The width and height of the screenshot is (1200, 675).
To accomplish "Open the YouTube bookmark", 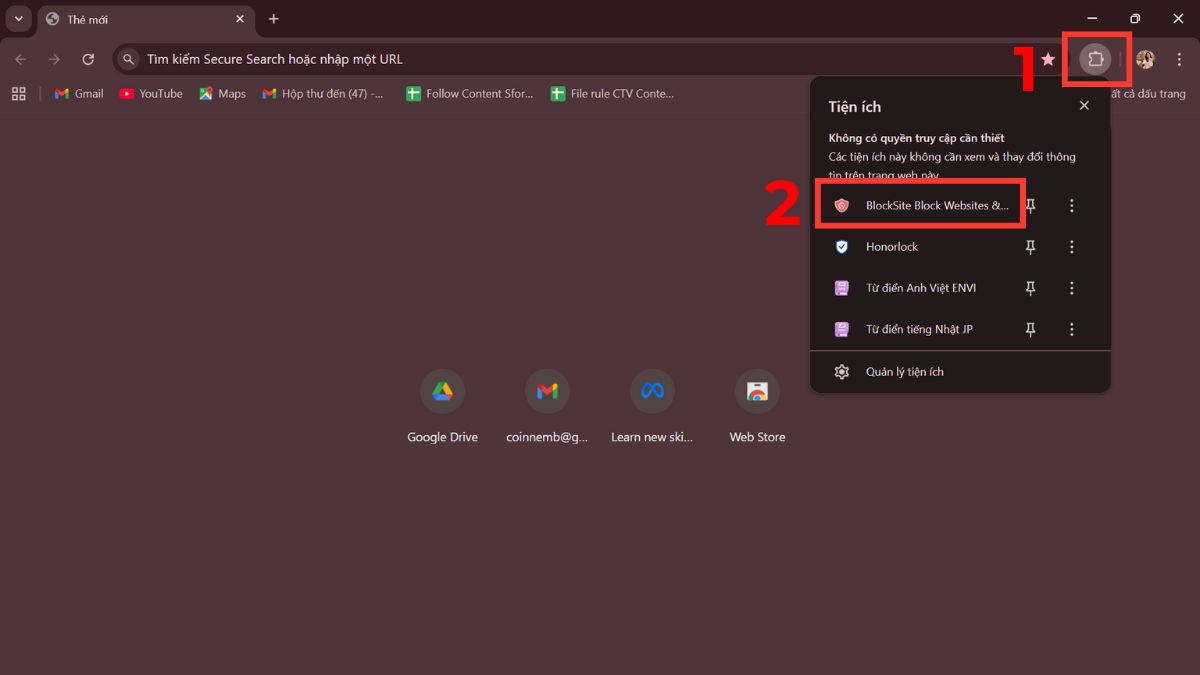I will pyautogui.click(x=150, y=93).
